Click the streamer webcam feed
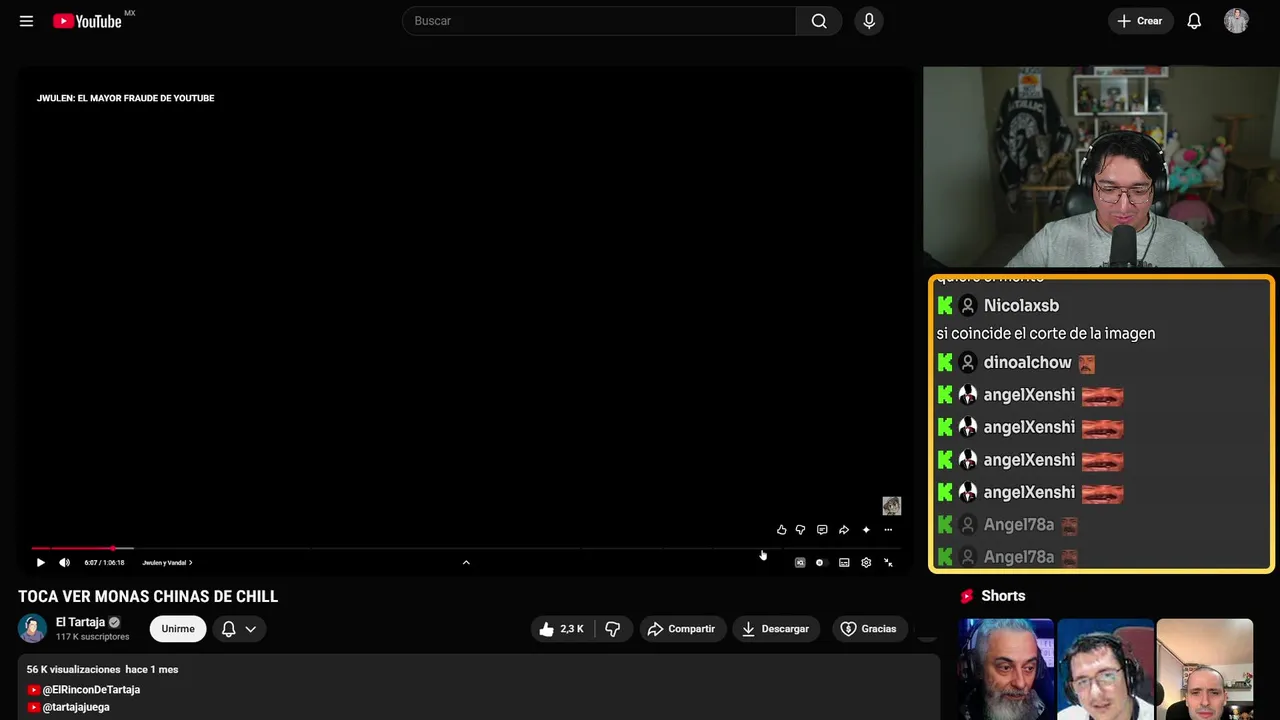This screenshot has width=1280, height=720. (x=1101, y=167)
